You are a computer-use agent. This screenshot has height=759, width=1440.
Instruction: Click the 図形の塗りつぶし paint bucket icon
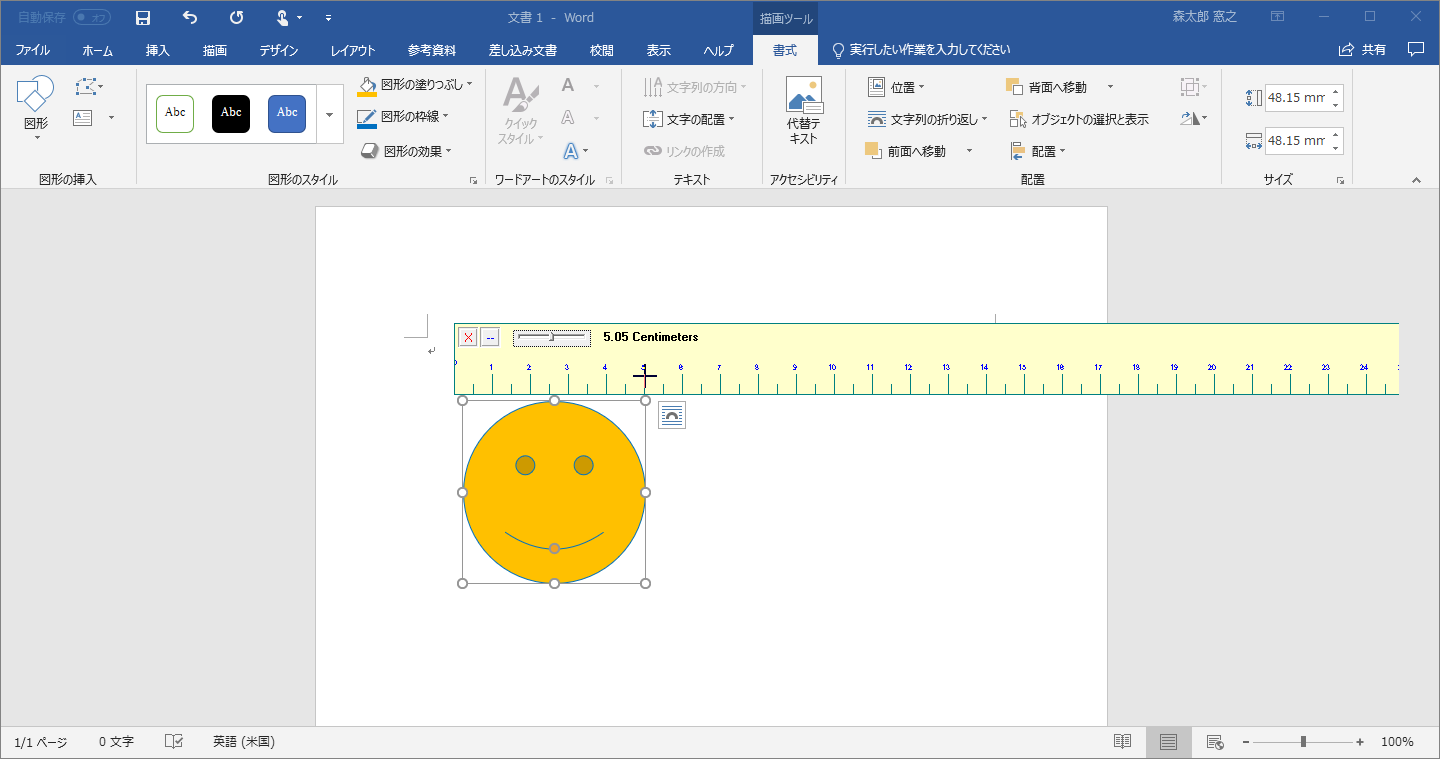365,85
